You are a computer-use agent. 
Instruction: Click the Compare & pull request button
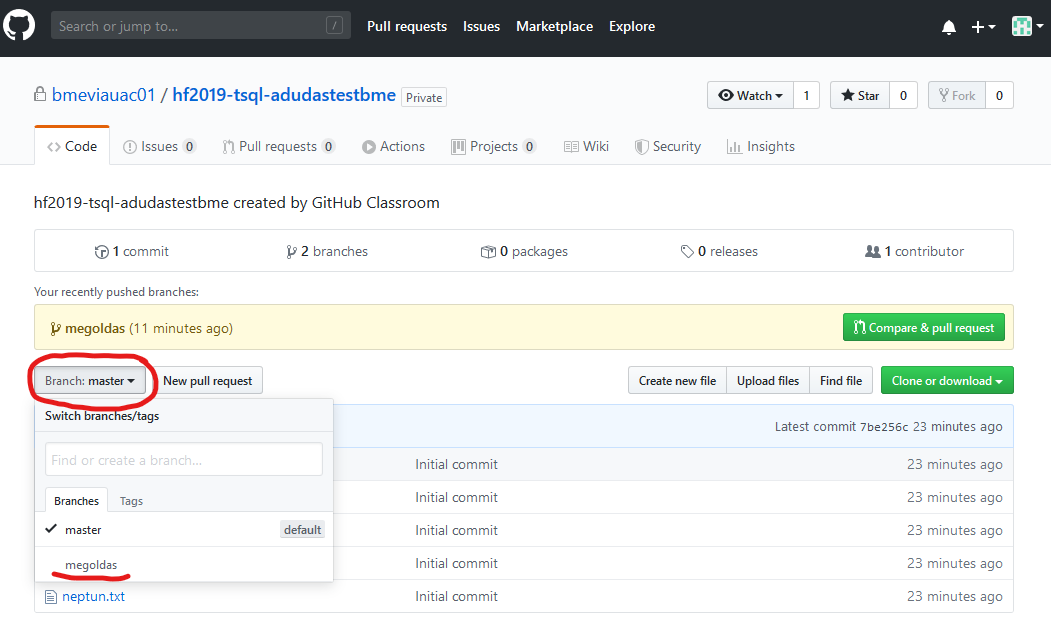pos(923,326)
